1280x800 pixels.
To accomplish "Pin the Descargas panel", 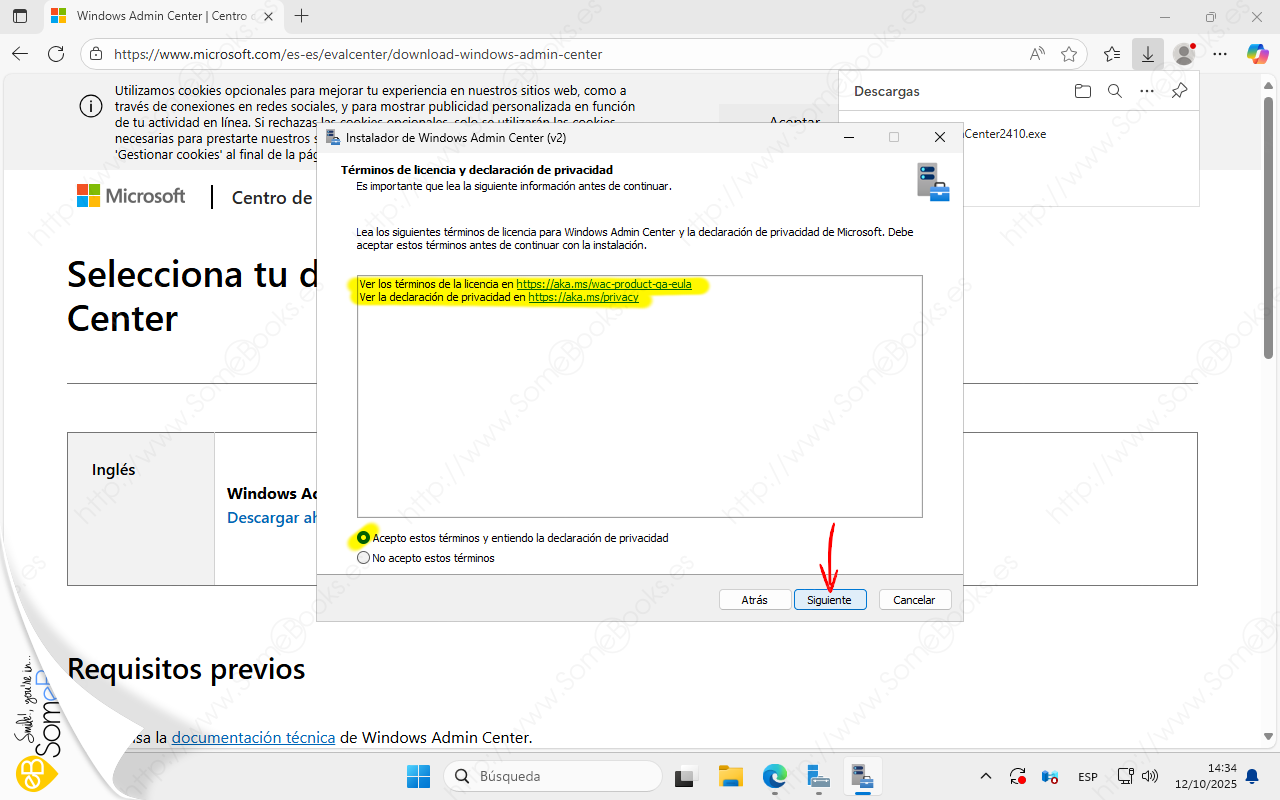I will (x=1179, y=91).
